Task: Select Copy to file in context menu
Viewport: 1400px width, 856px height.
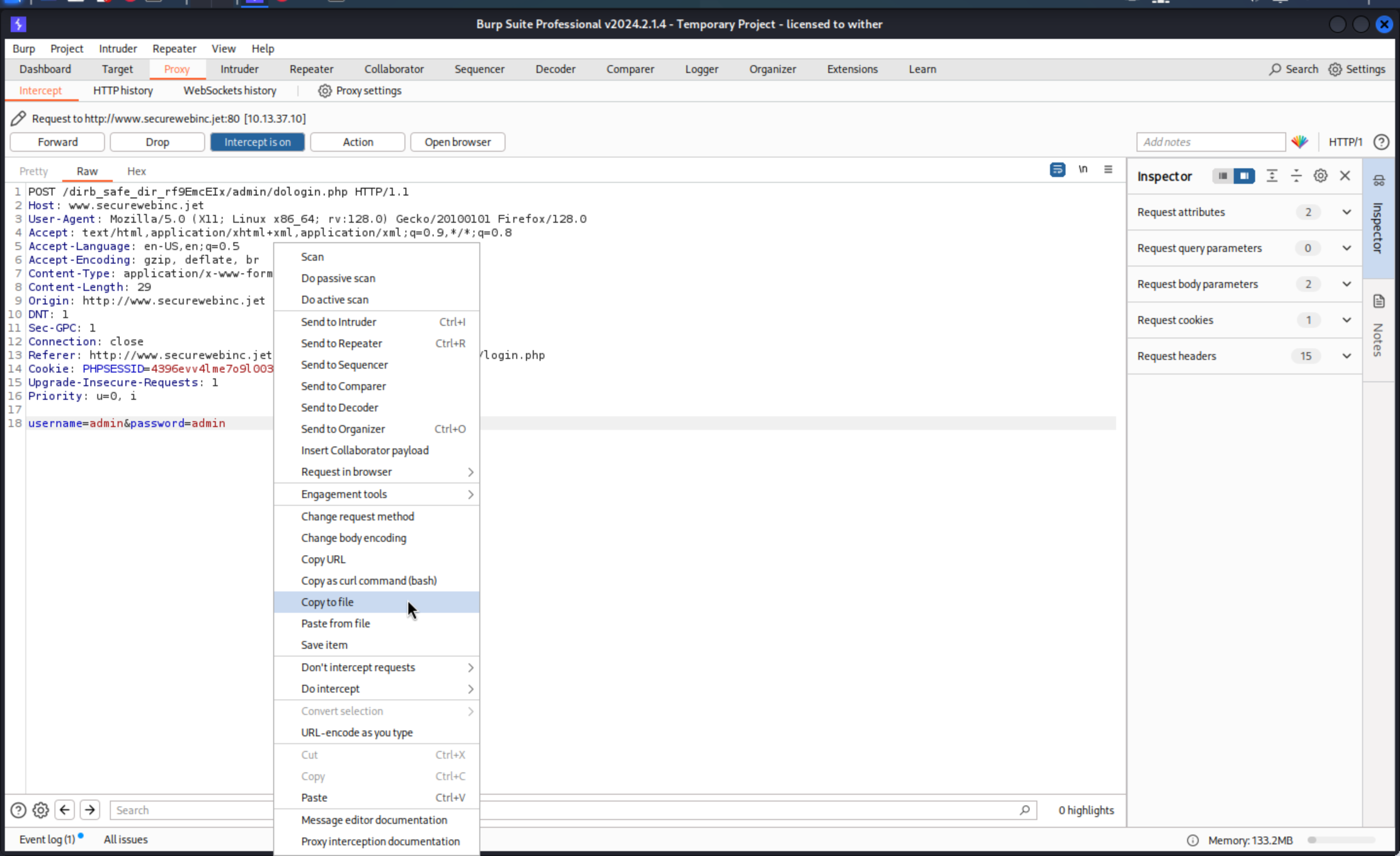Action: [377, 602]
